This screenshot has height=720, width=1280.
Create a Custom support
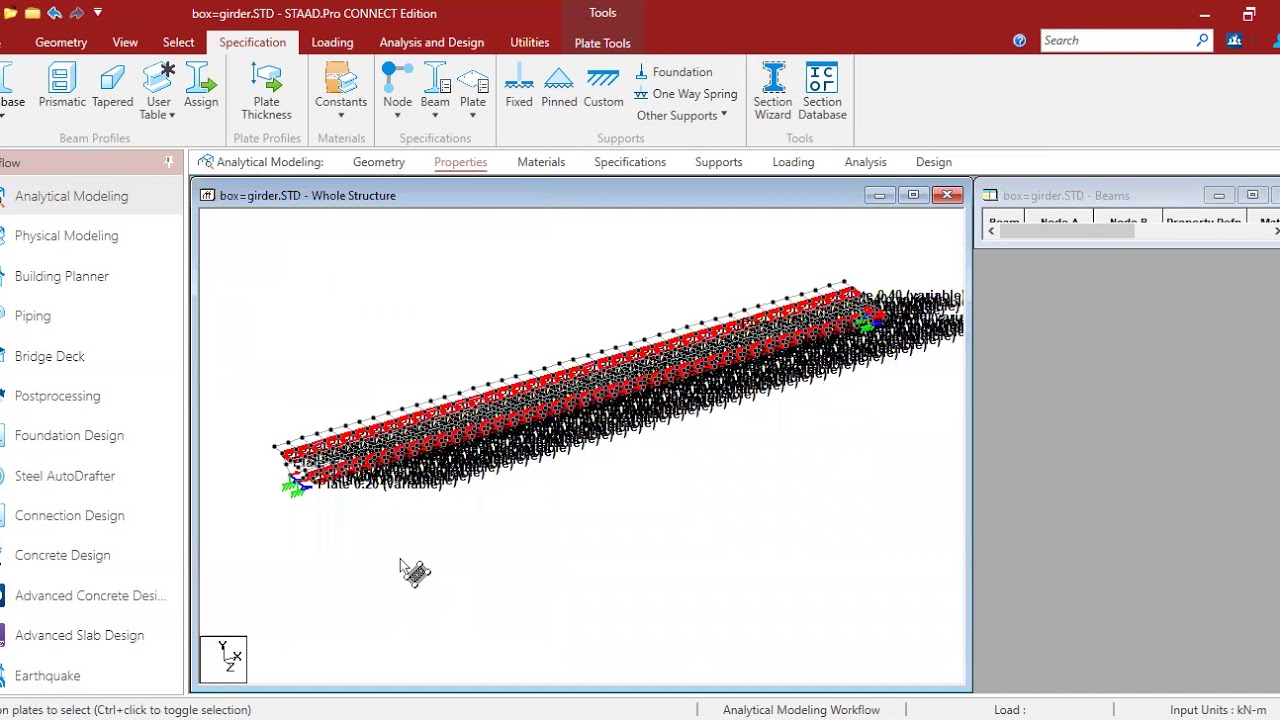point(603,86)
